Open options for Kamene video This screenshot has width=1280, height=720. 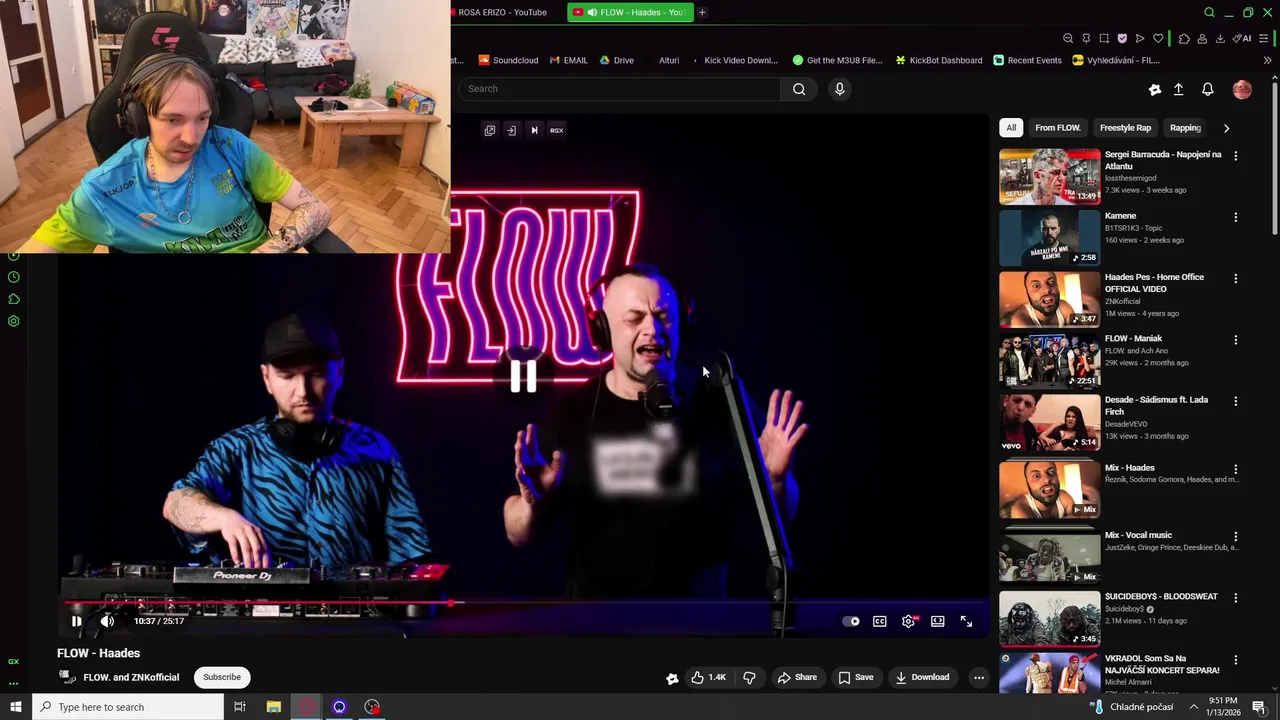pos(1236,217)
